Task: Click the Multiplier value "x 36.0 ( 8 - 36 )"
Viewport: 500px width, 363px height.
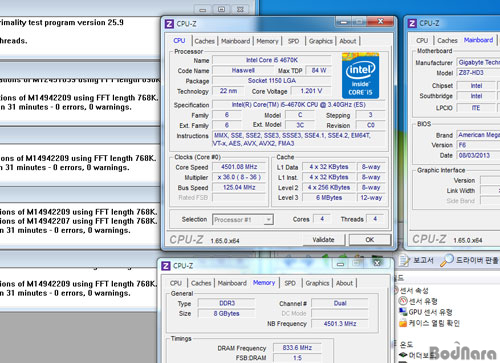Action: pos(239,177)
